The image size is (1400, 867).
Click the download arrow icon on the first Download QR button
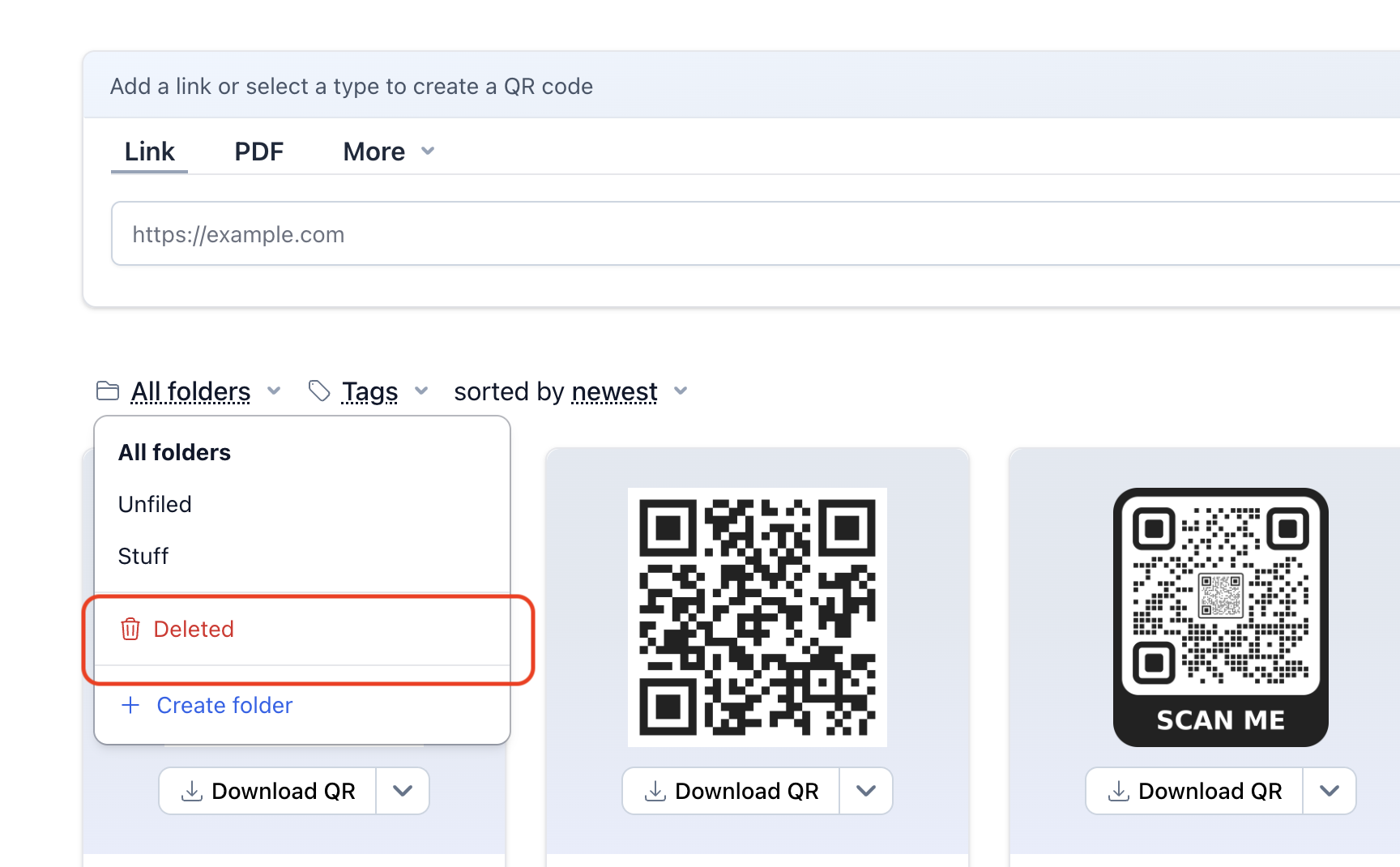pos(192,791)
